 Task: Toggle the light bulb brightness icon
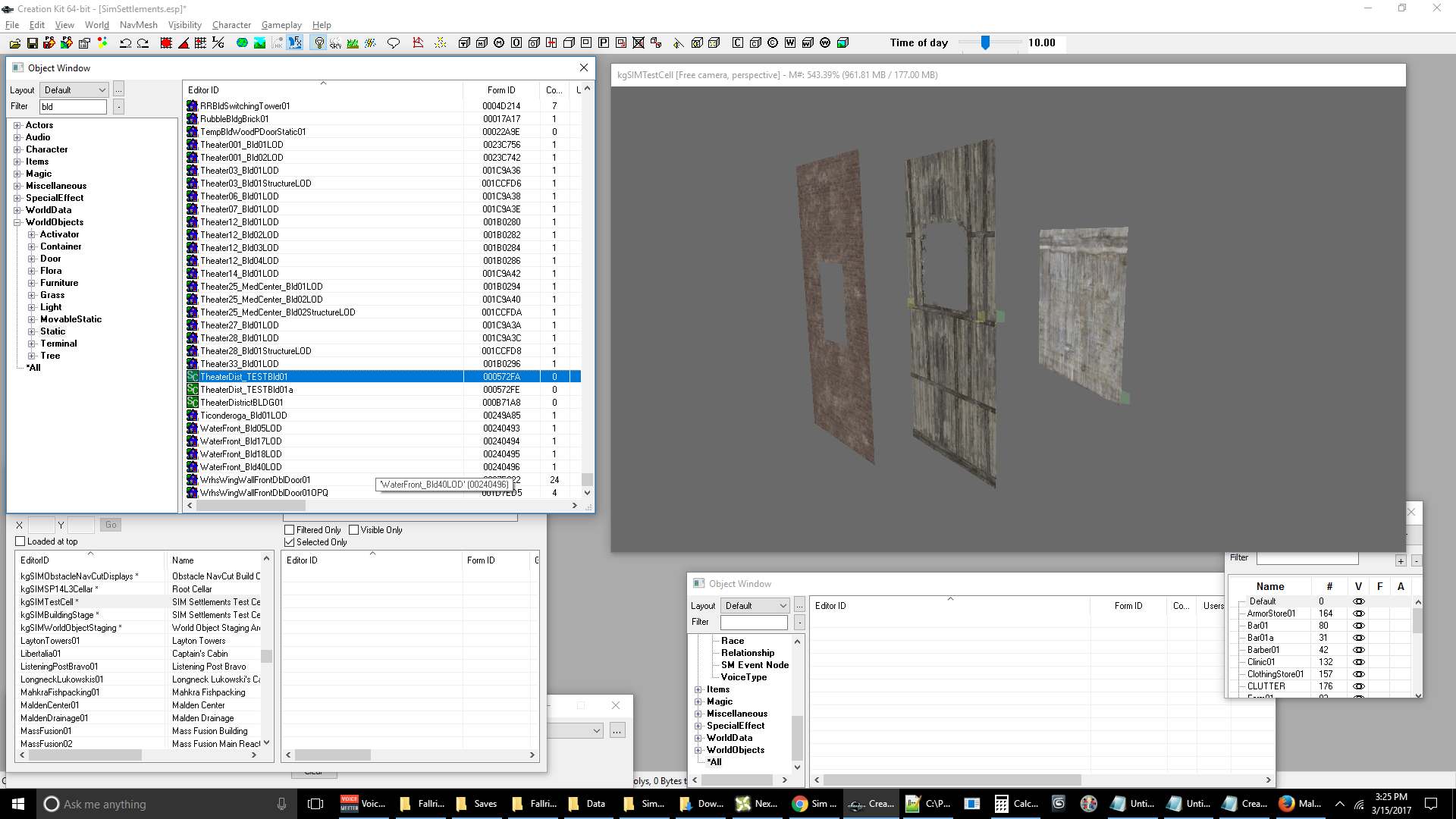(x=318, y=43)
